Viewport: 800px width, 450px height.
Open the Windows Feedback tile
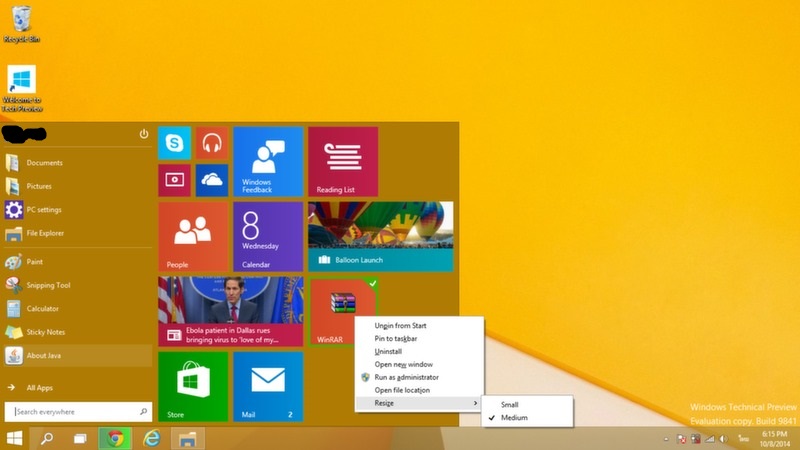(268, 162)
